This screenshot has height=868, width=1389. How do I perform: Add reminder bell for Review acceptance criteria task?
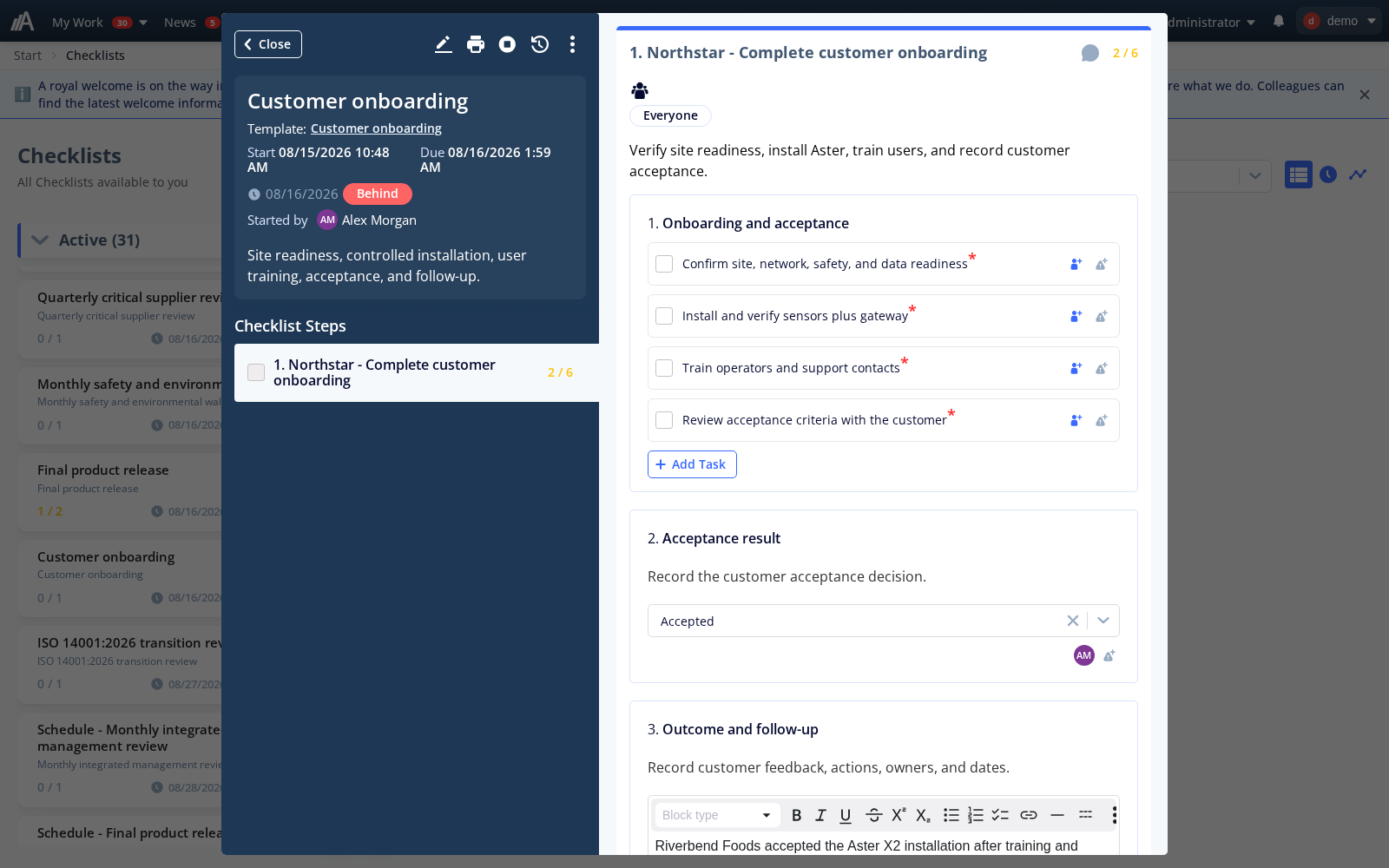tap(1102, 420)
